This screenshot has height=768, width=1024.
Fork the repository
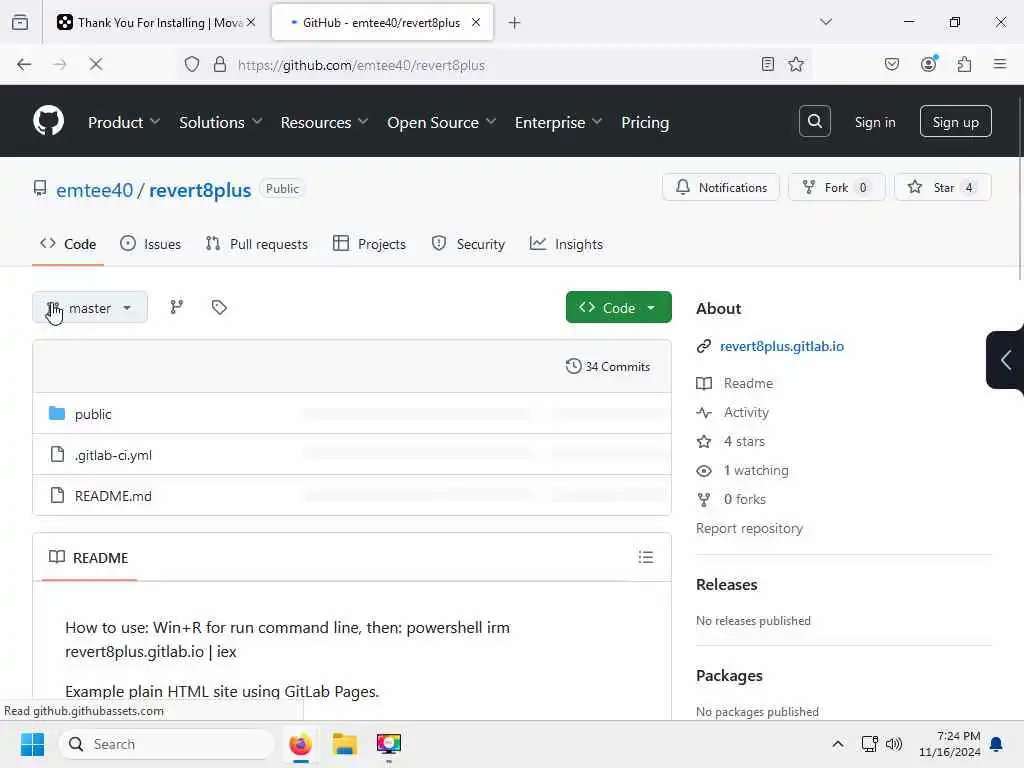pos(837,187)
